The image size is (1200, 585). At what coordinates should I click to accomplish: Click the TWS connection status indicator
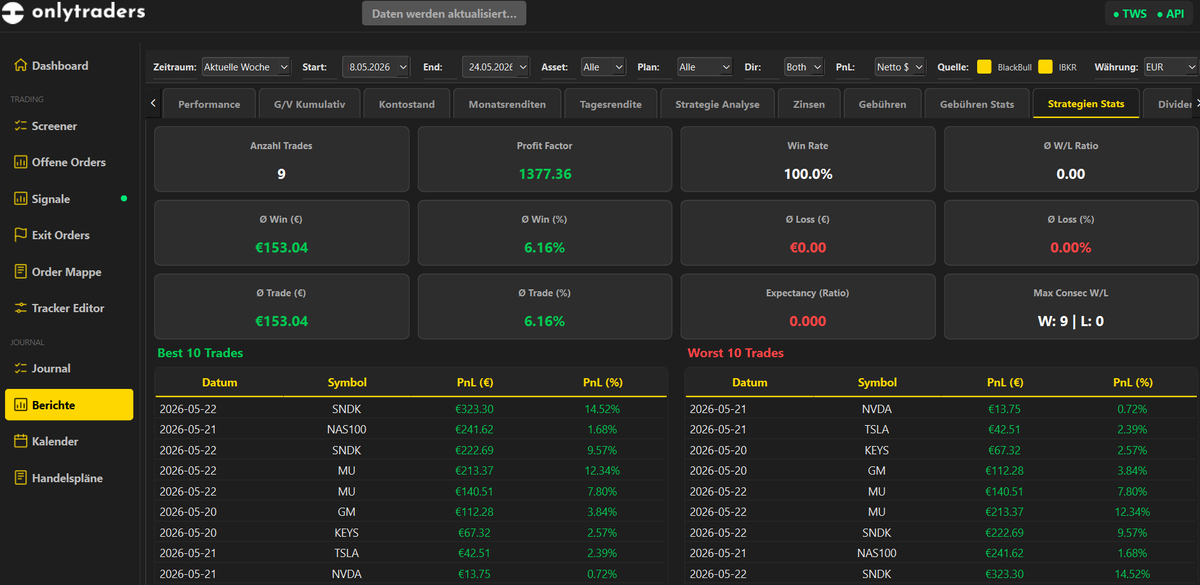(x=1129, y=14)
